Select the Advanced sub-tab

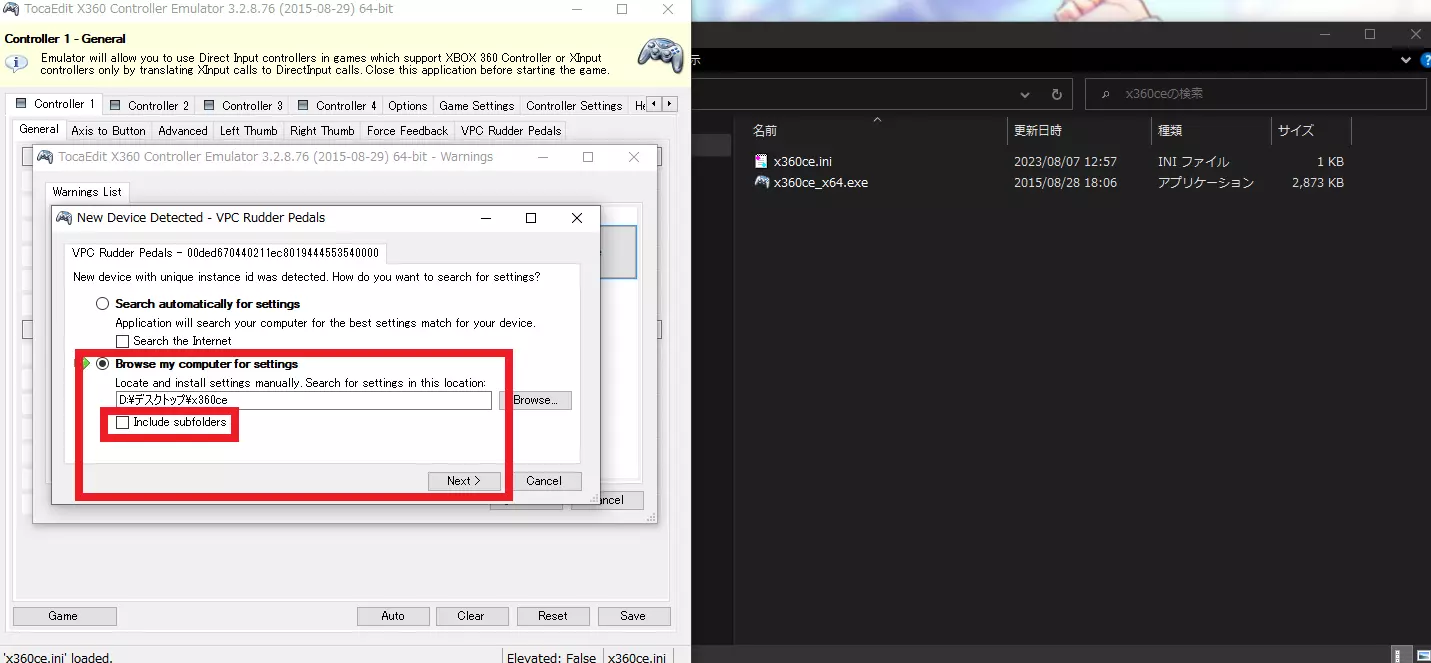(x=183, y=131)
